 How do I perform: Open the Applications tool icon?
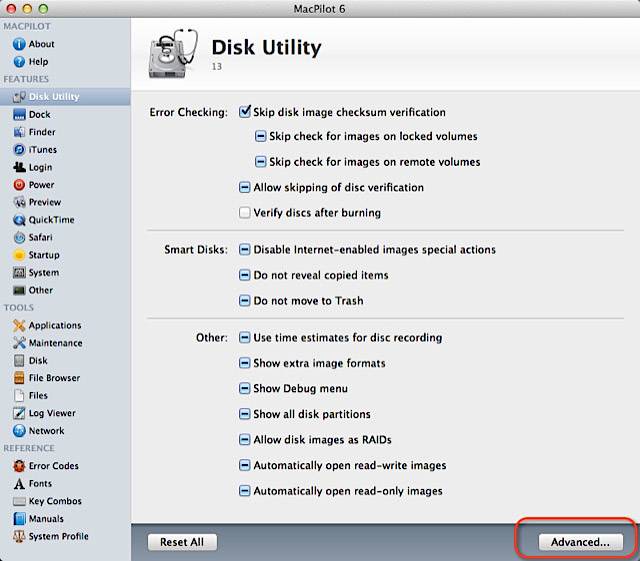coord(19,325)
